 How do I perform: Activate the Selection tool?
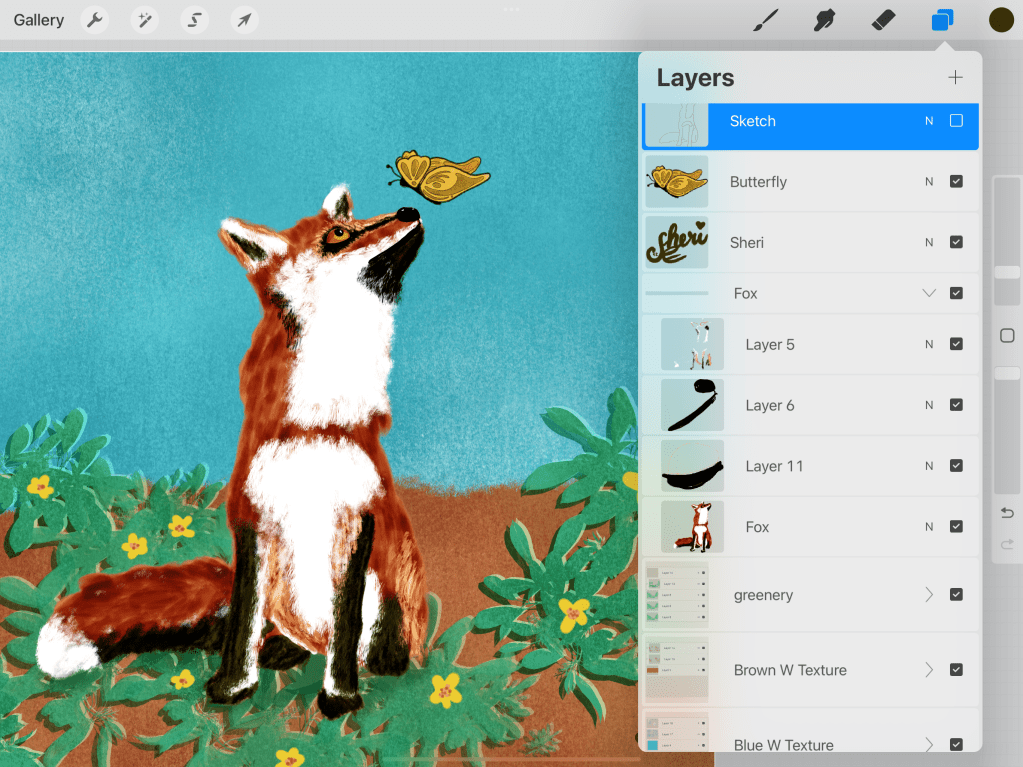(194, 20)
